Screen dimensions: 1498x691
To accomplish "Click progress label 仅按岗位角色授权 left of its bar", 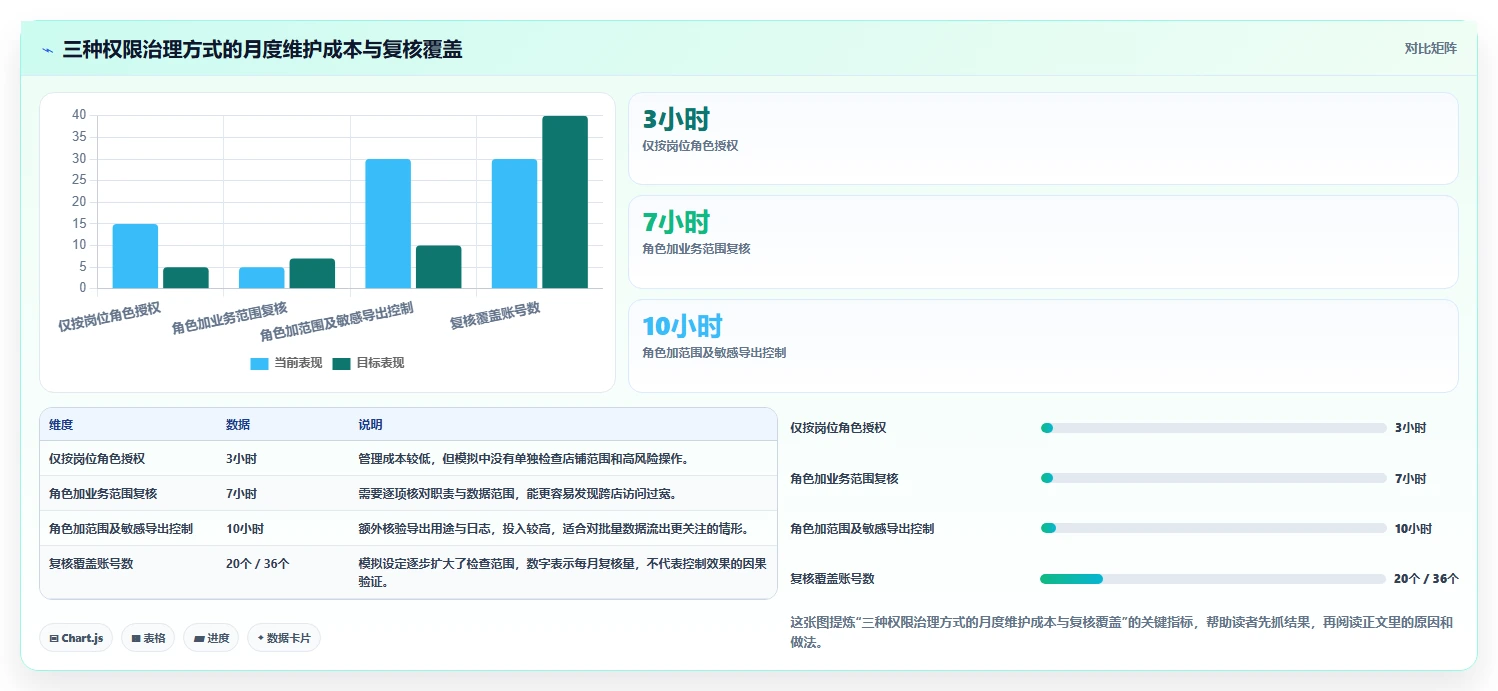I will [838, 428].
